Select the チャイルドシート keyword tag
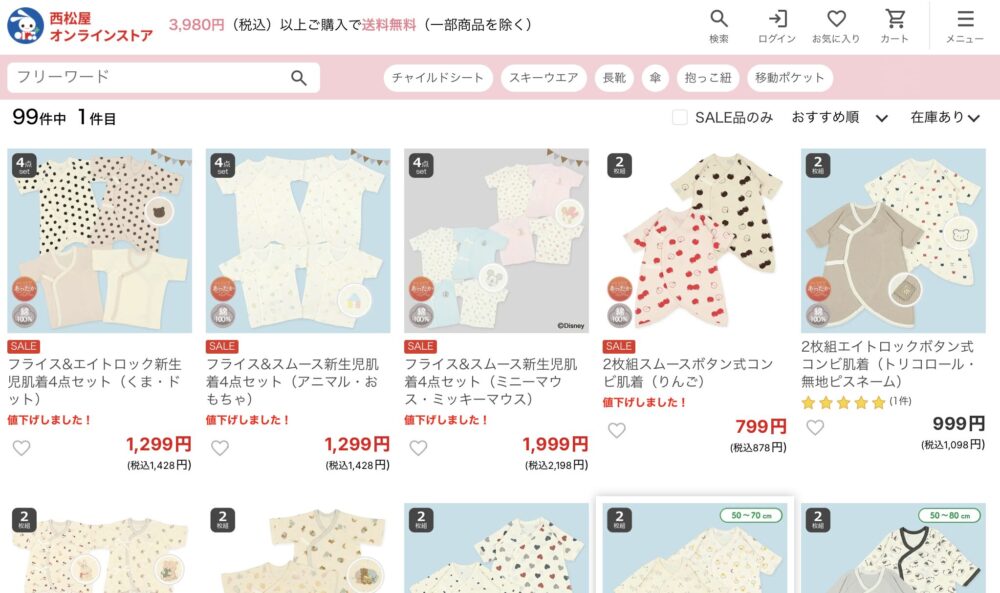 click(438, 78)
